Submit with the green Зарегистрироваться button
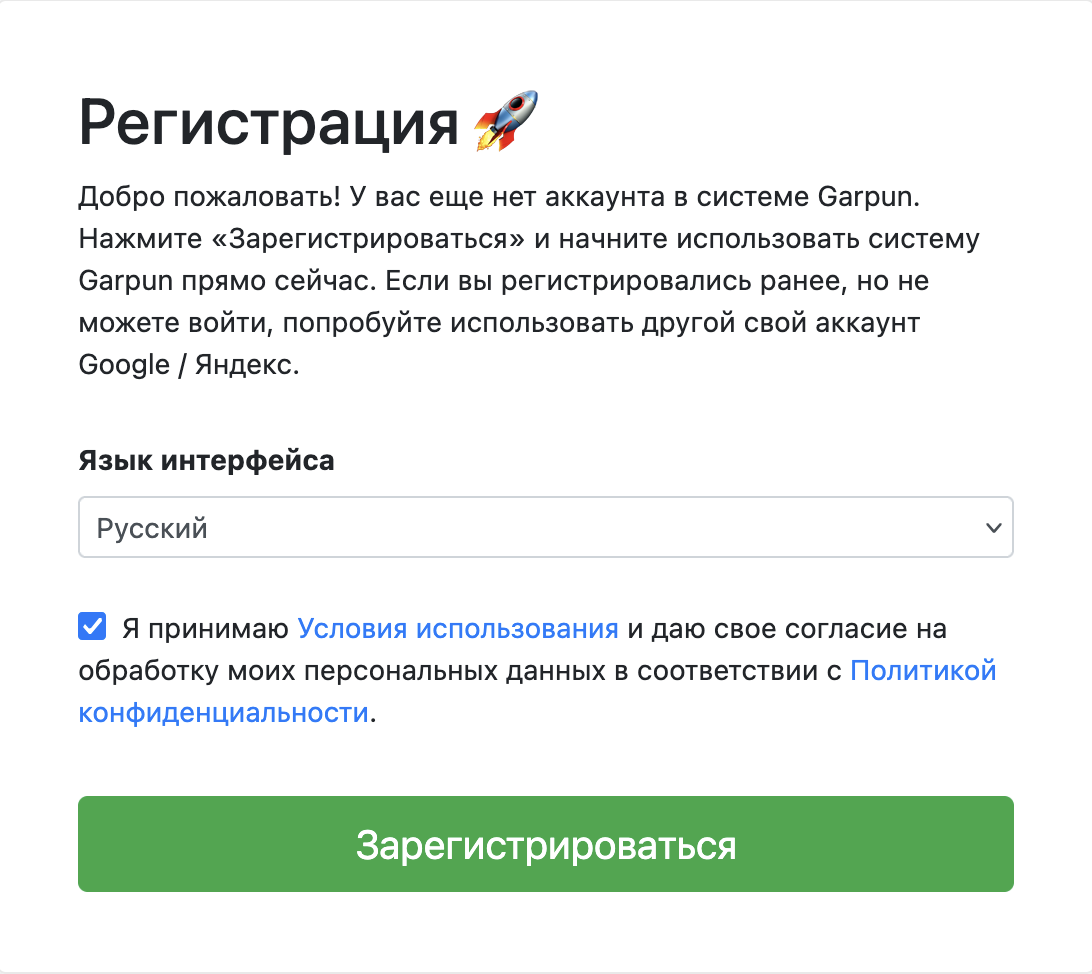1092x974 pixels. point(545,844)
